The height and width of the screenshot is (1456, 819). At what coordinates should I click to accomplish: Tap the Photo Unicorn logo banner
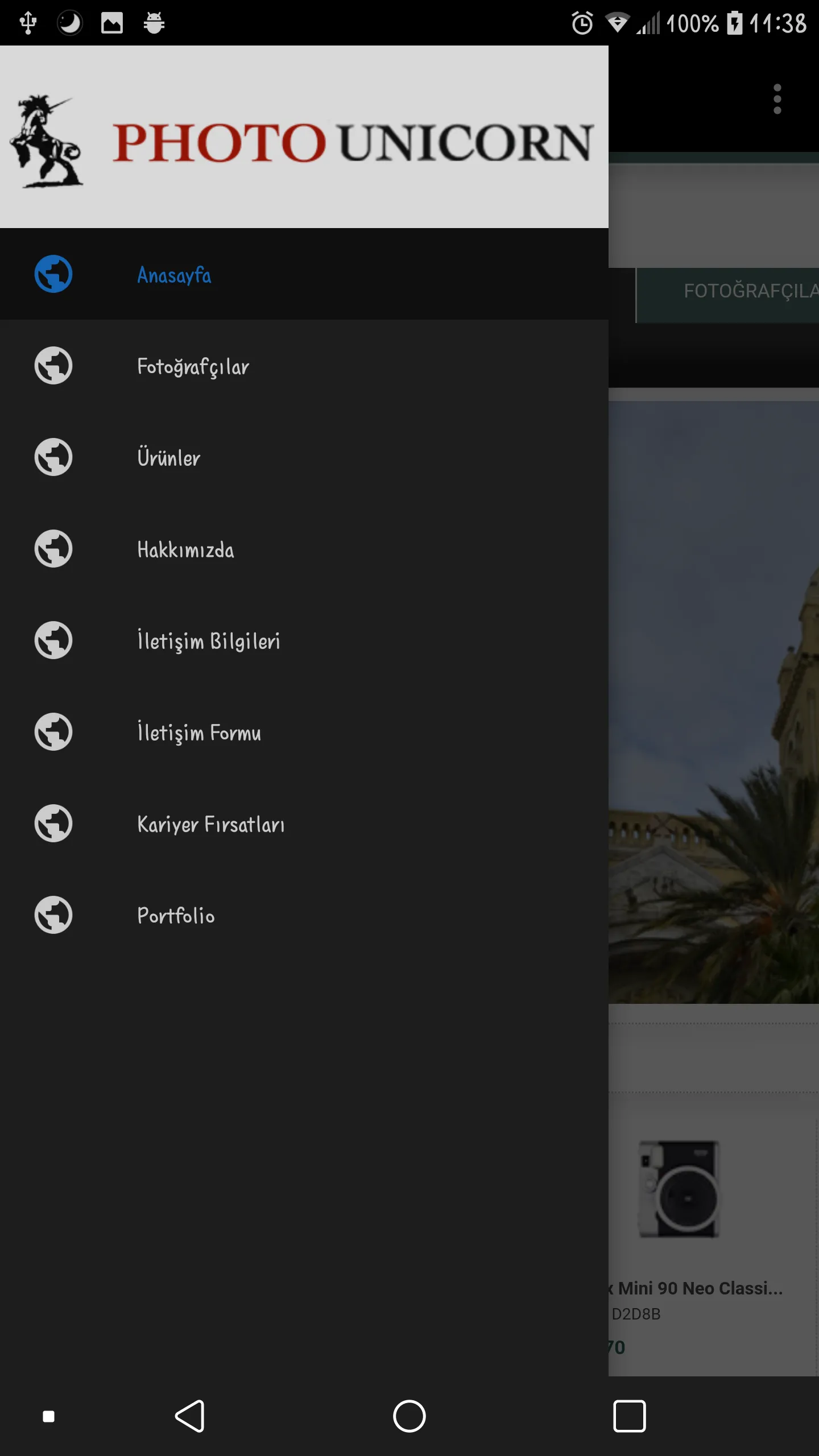304,137
